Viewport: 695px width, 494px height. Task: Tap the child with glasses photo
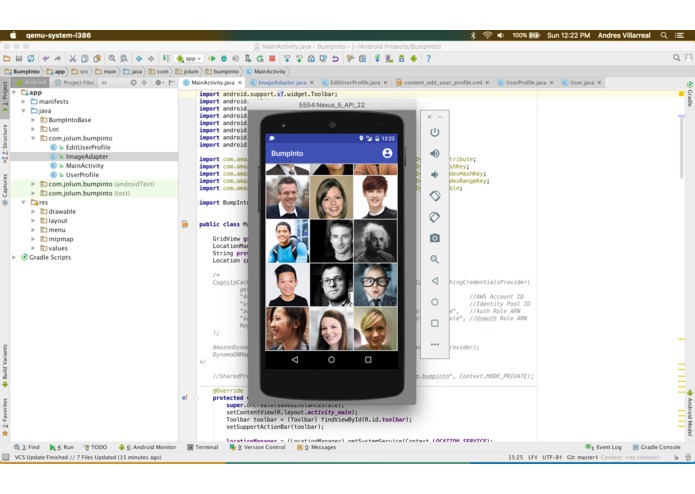point(375,285)
